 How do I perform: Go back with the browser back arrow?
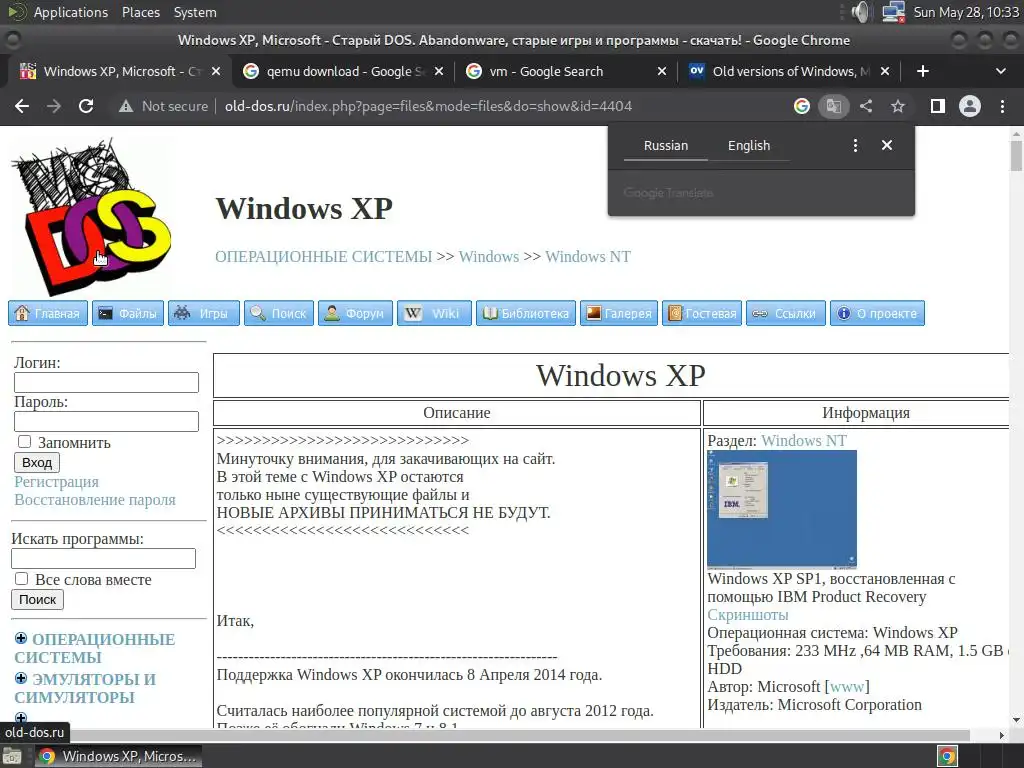tap(22, 106)
